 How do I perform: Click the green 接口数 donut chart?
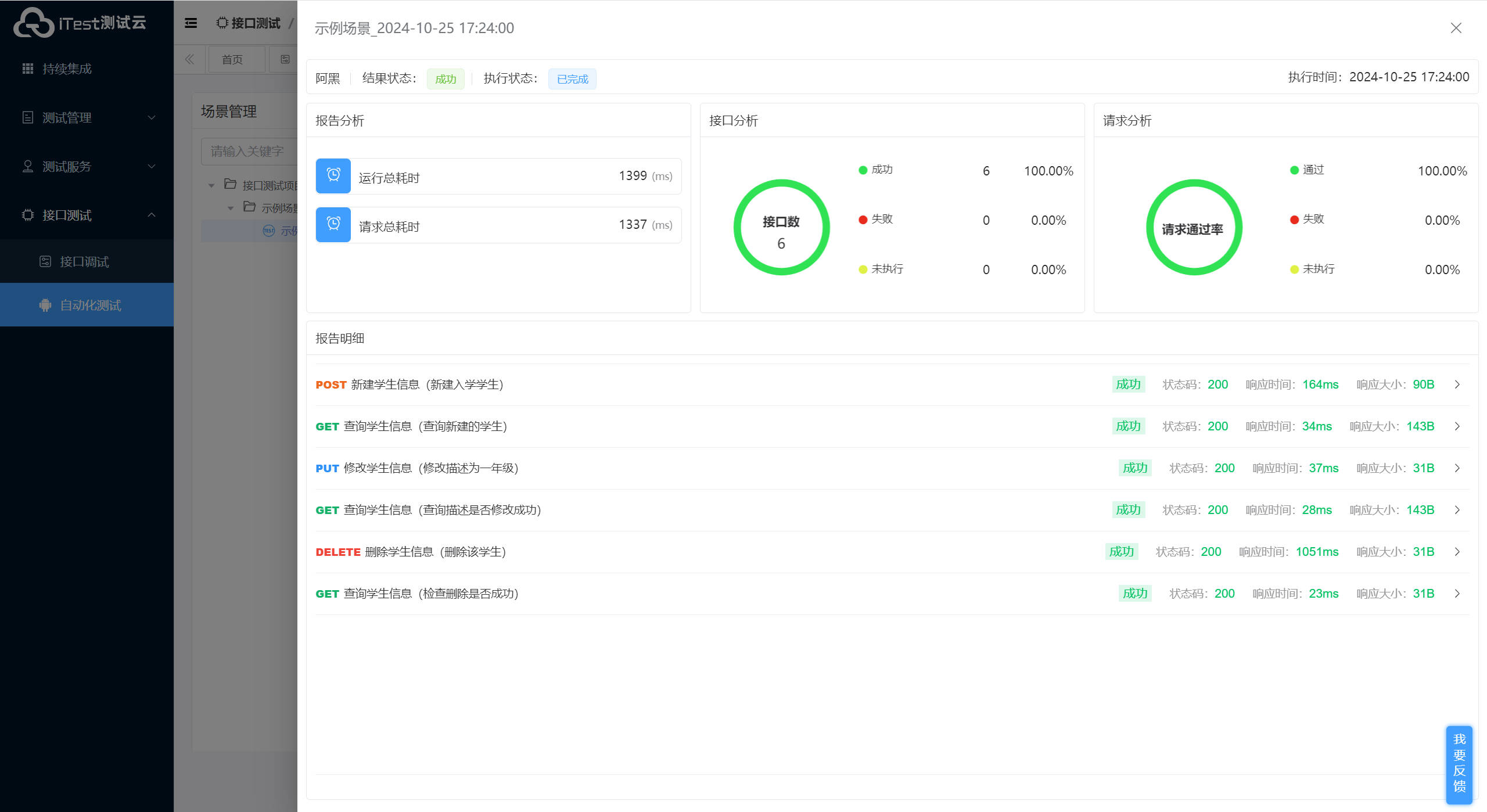(x=781, y=227)
